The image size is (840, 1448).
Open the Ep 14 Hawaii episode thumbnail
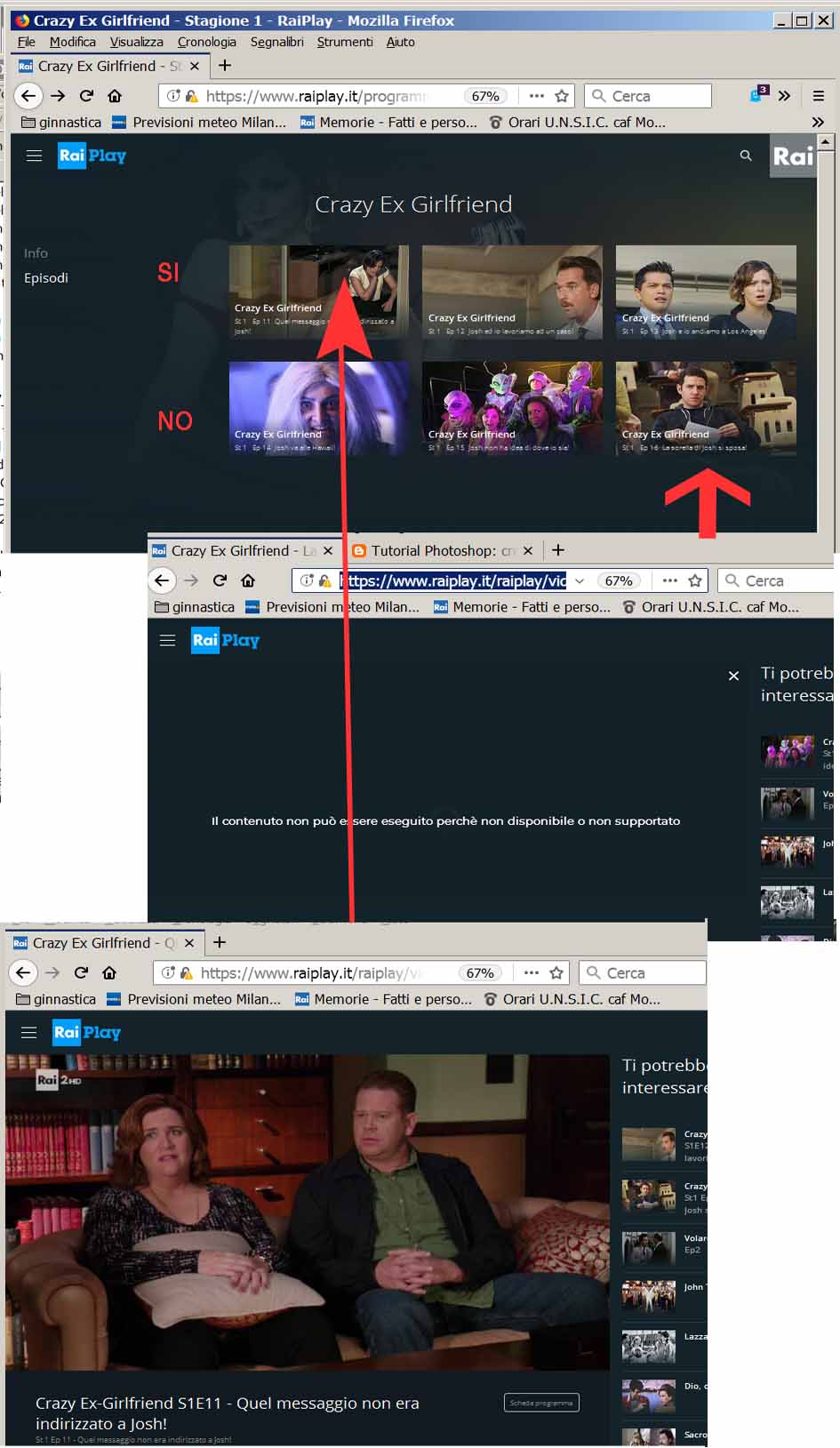pyautogui.click(x=318, y=408)
